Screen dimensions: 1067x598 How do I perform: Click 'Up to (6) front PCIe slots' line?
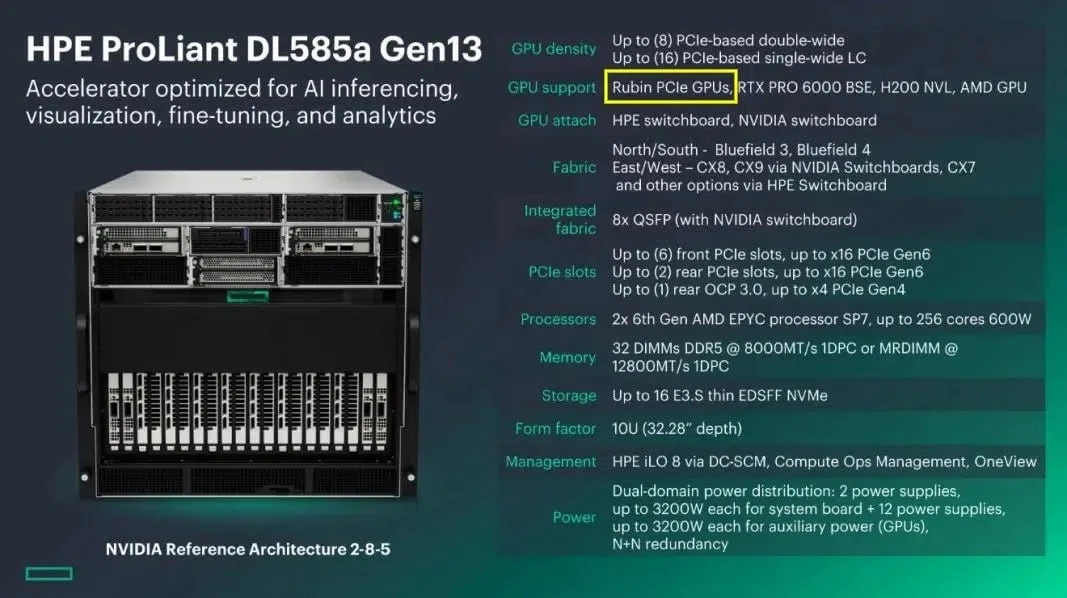pyautogui.click(x=771, y=254)
